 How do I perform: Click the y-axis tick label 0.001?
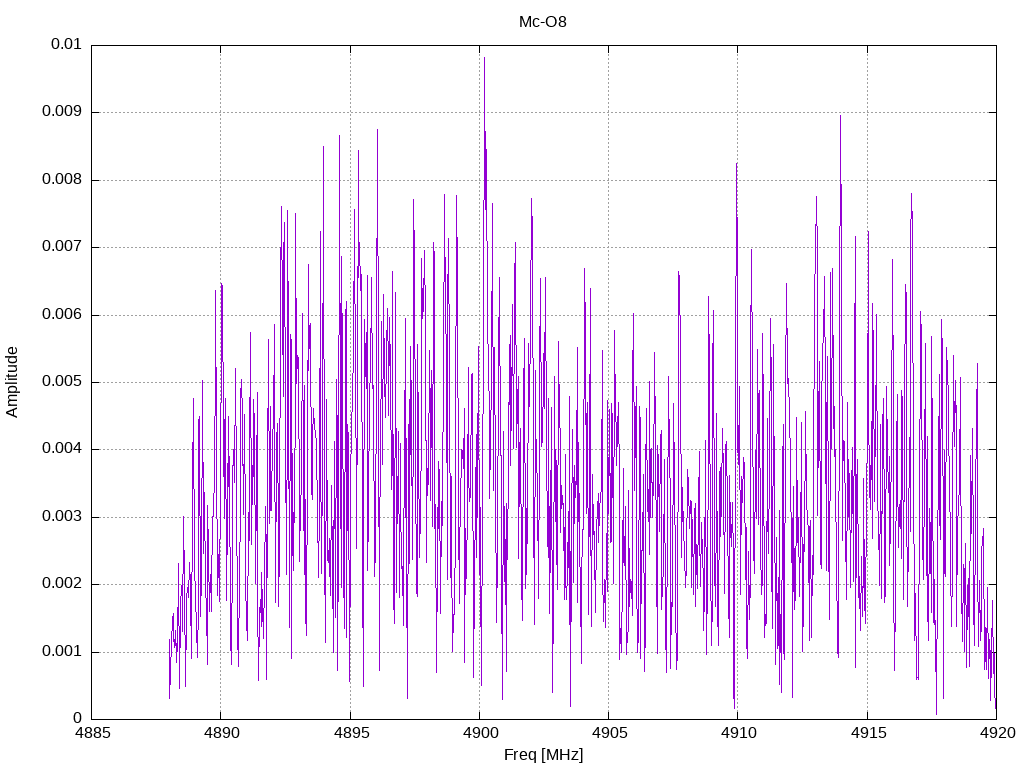pyautogui.click(x=62, y=652)
